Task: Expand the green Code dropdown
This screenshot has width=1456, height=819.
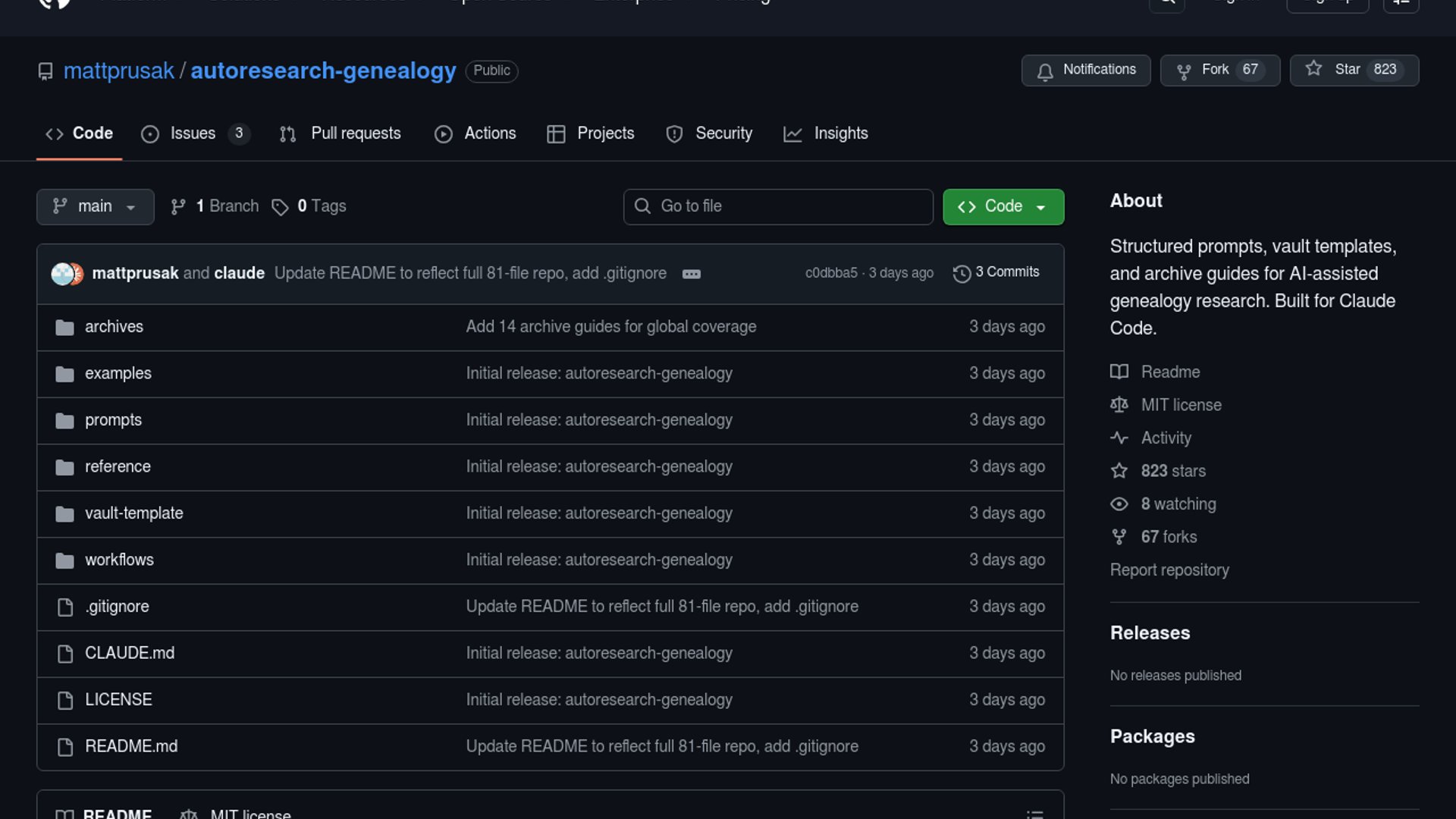Action: (x=1003, y=206)
